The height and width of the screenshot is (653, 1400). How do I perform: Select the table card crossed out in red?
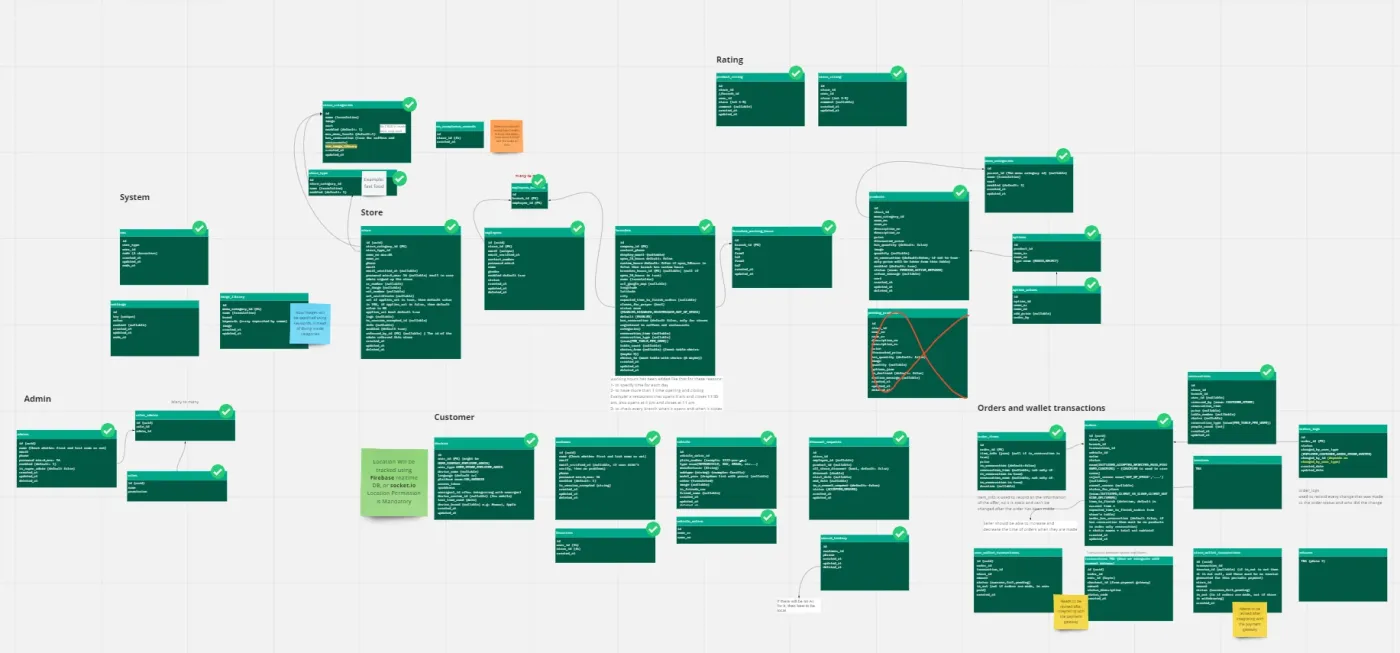917,353
